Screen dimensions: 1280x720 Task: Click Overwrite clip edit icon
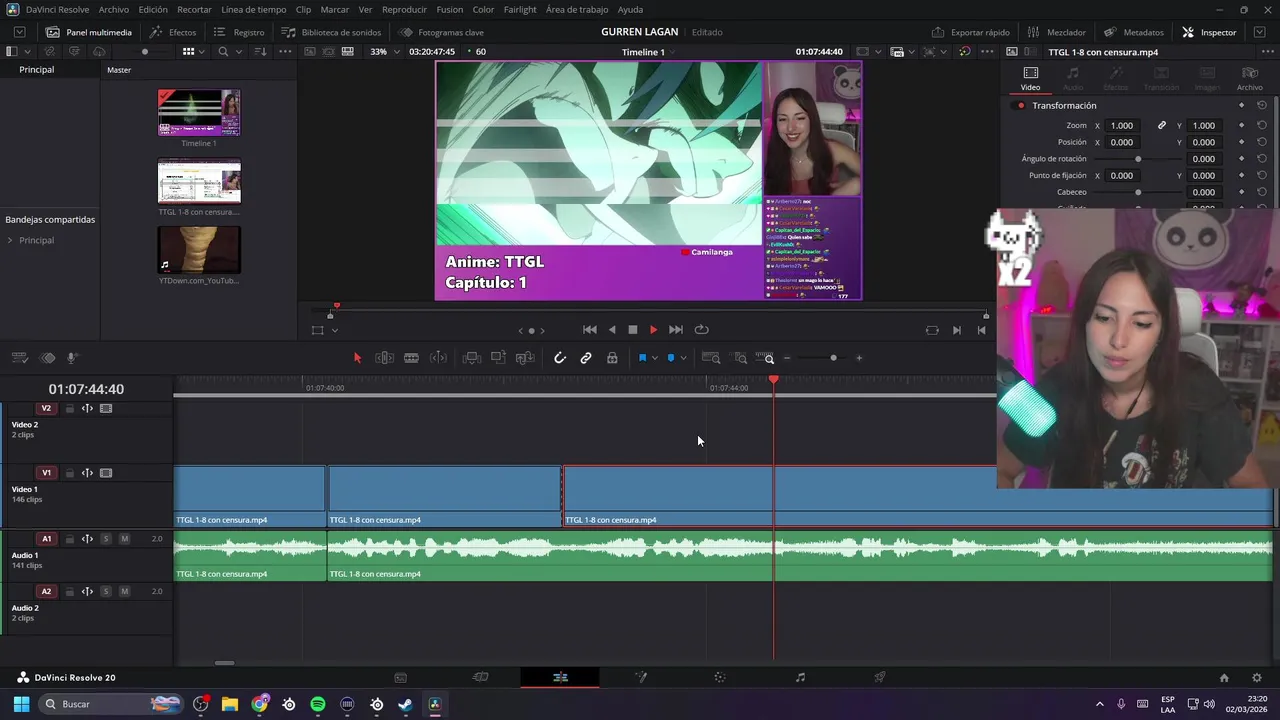click(x=498, y=358)
